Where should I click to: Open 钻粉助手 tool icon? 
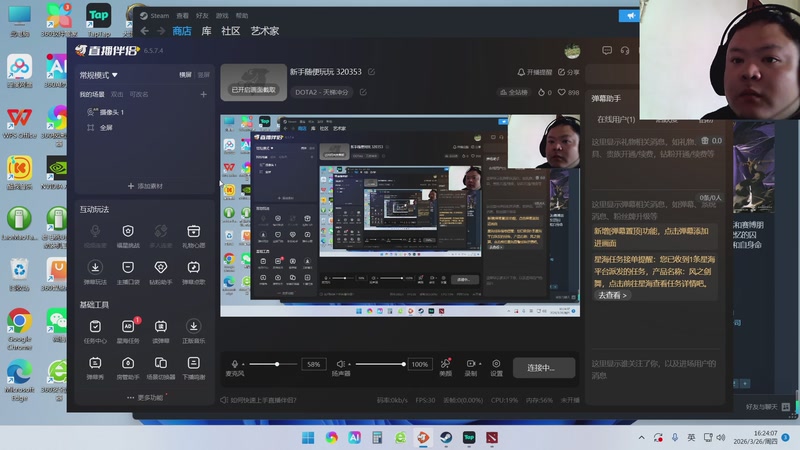[161, 272]
